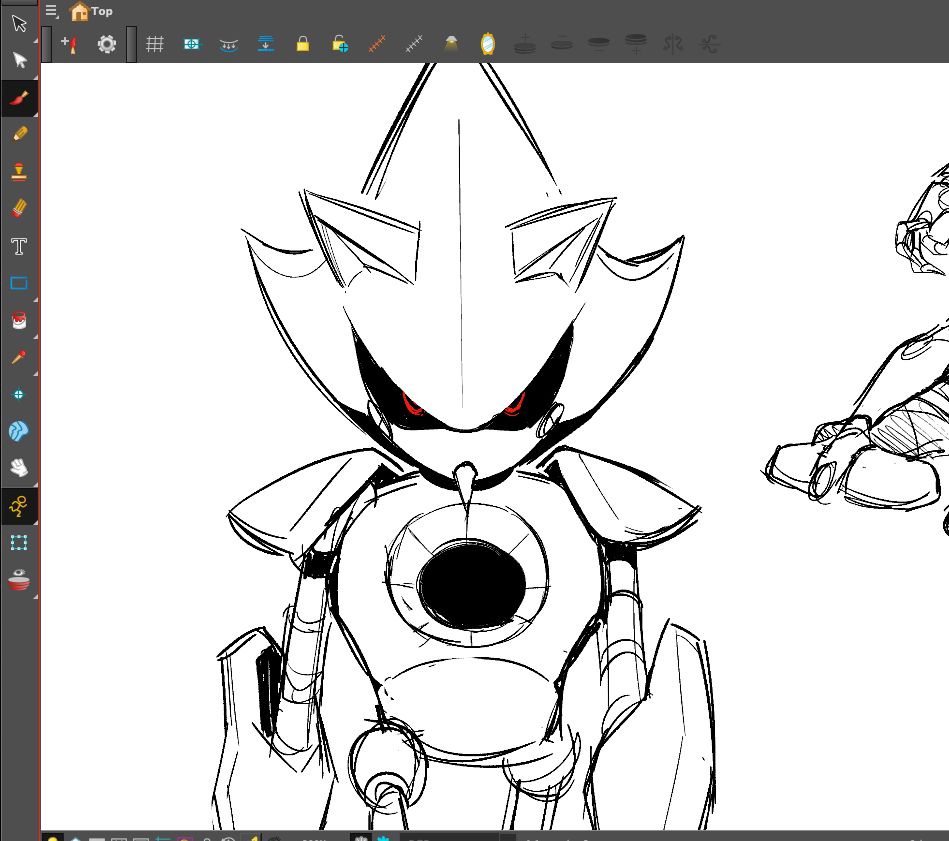Open the view menu hamburger button
The image size is (949, 841).
[51, 11]
